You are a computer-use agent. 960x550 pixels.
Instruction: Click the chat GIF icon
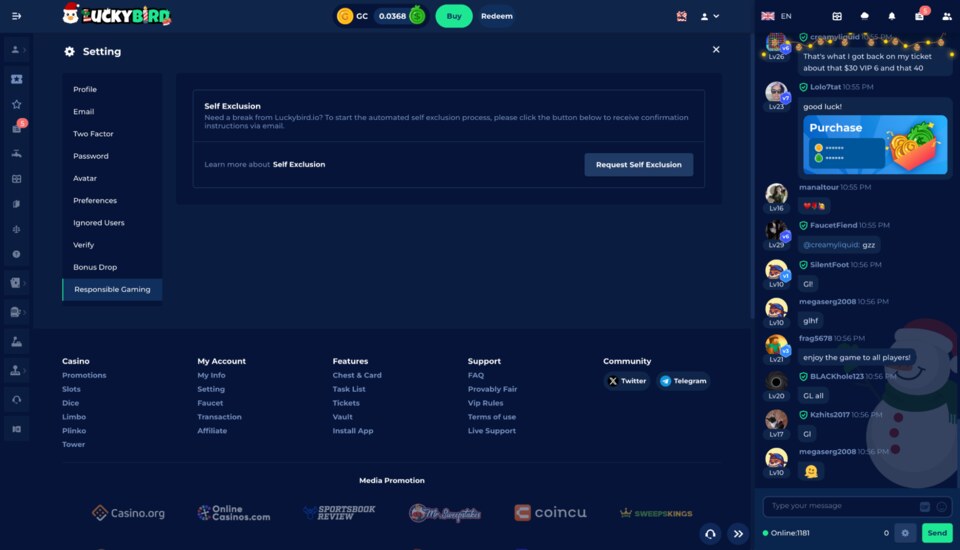(x=924, y=507)
